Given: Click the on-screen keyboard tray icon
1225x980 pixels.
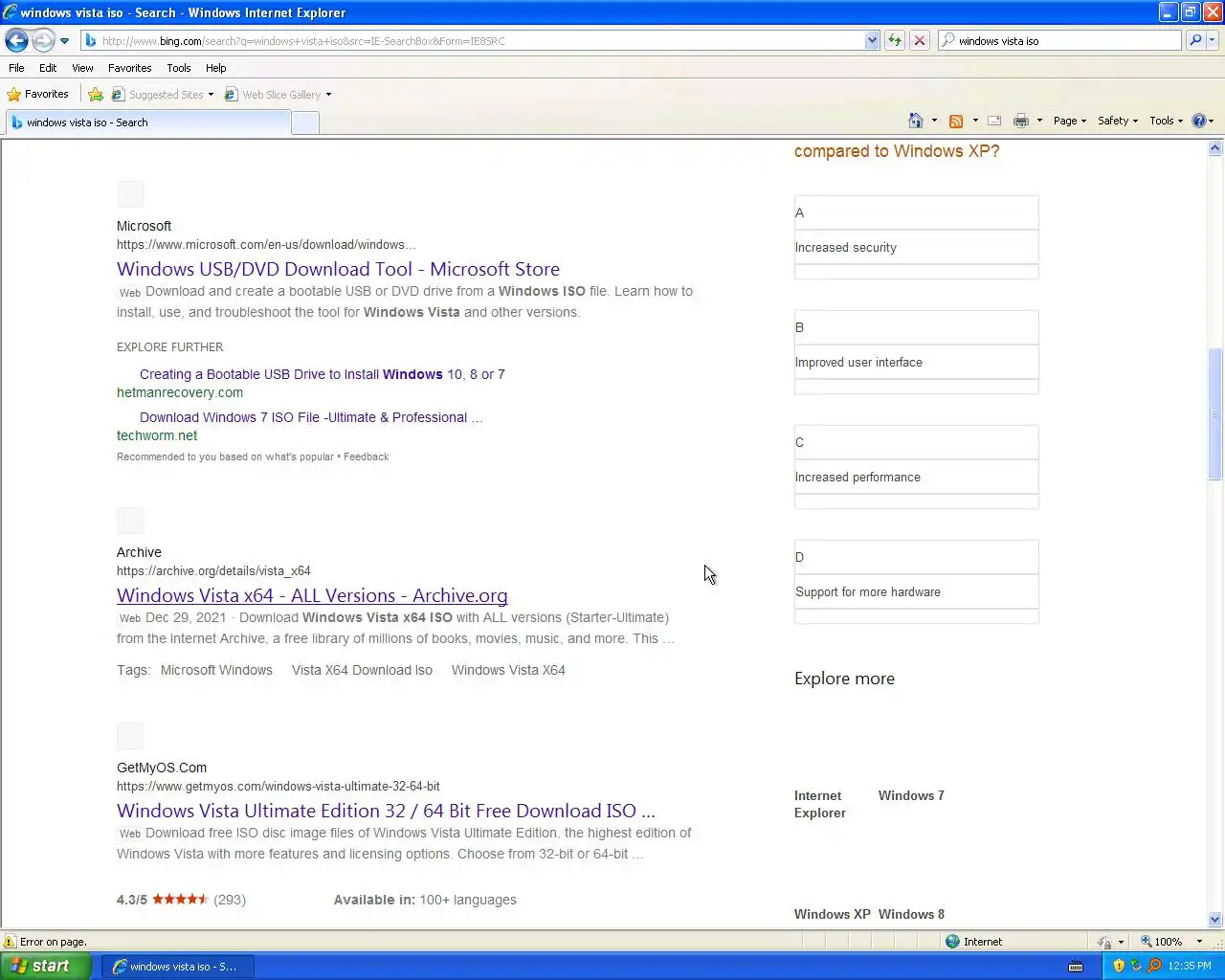Looking at the screenshot, I should point(1076,967).
